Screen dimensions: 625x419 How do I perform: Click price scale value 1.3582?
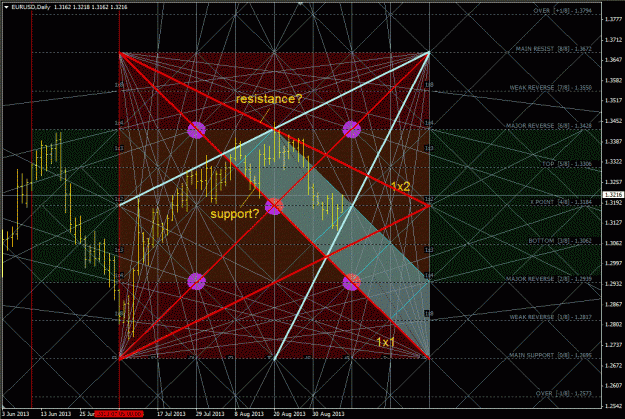(613, 80)
